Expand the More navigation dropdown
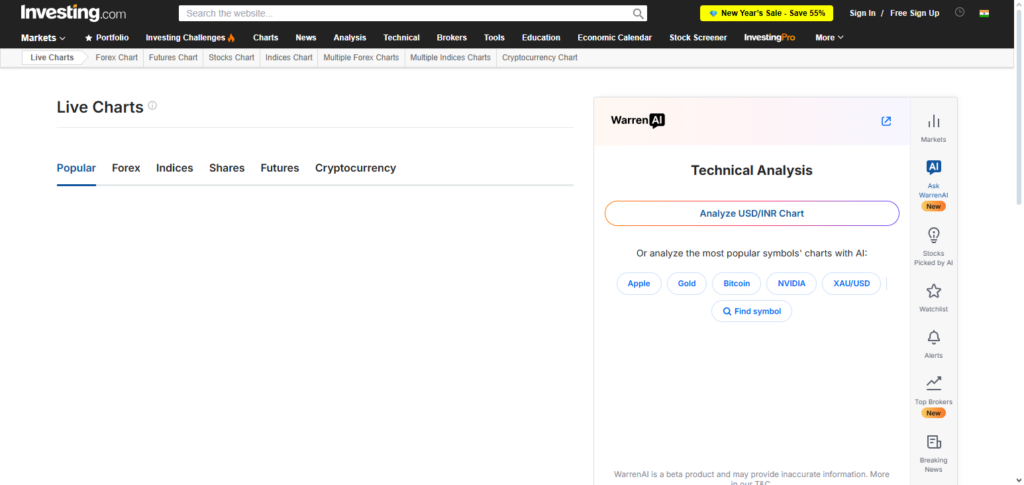The width and height of the screenshot is (1024, 485). (x=829, y=38)
